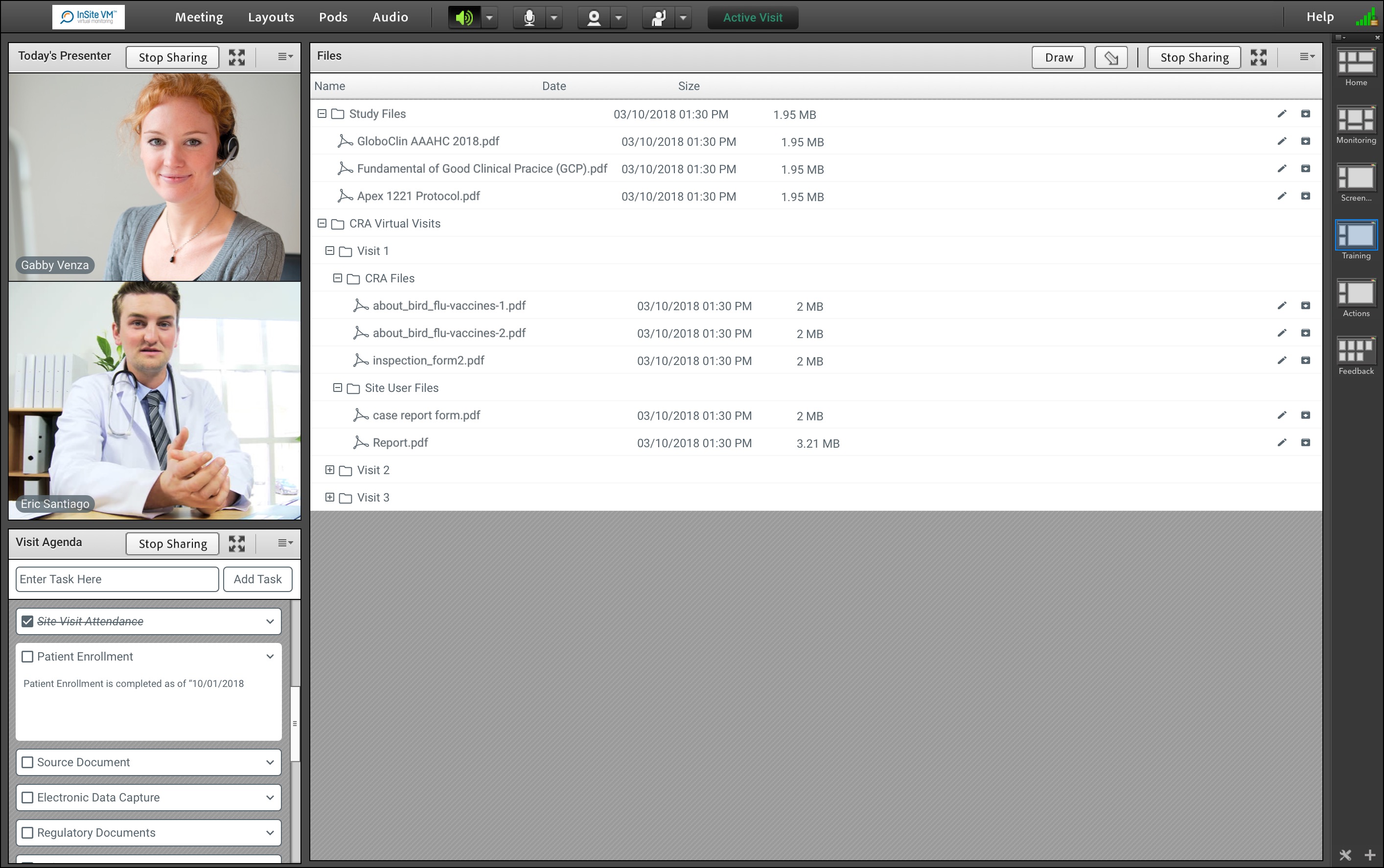The width and height of the screenshot is (1384, 868).
Task: Click the download icon for inspection_form2.pdf
Action: (1305, 361)
